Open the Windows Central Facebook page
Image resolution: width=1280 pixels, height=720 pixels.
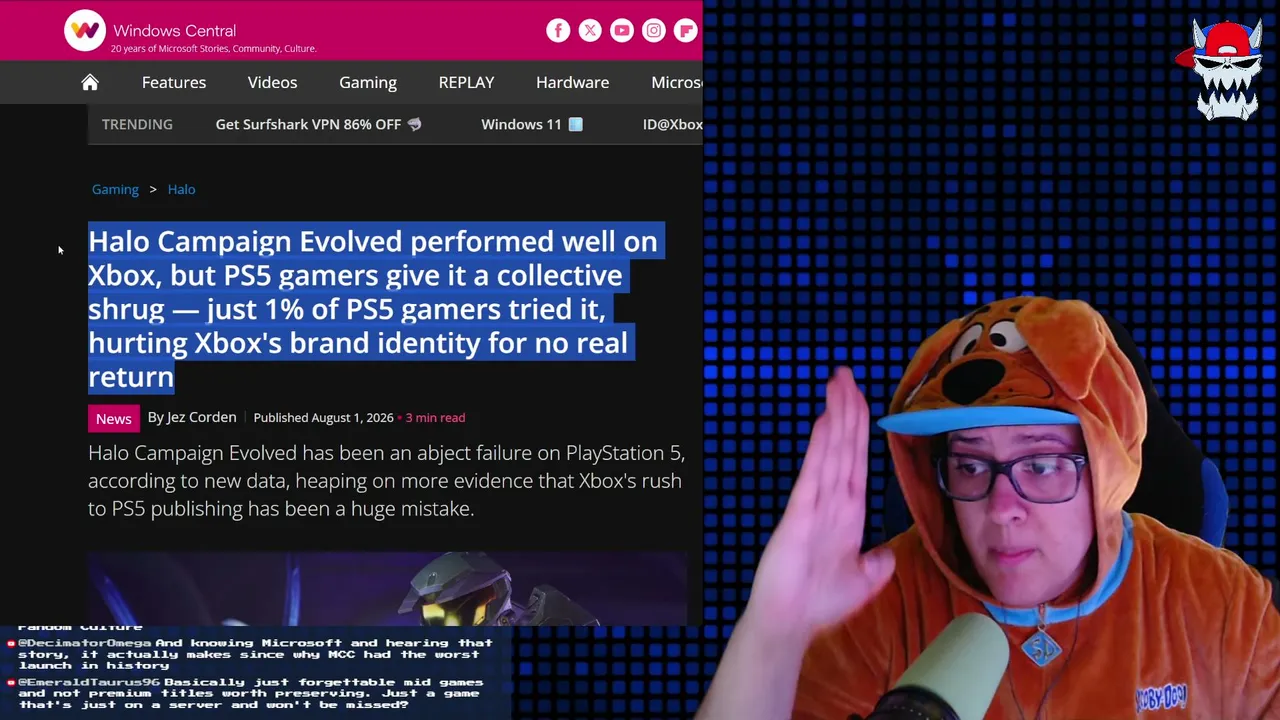558,30
